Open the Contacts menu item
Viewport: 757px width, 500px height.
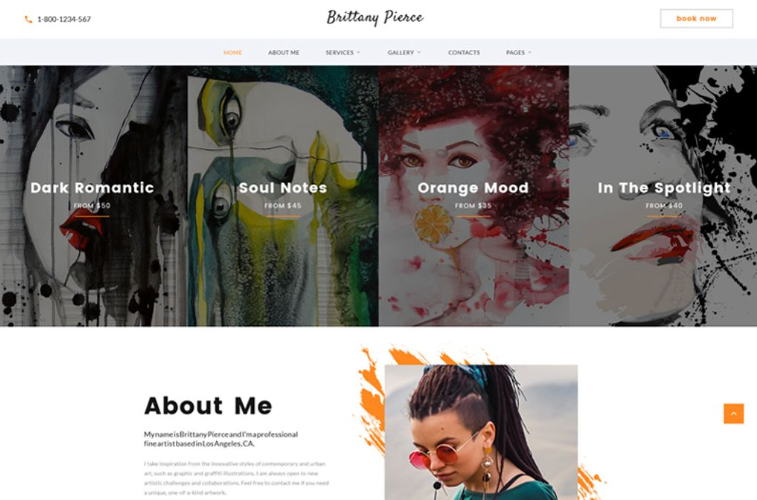click(x=464, y=53)
